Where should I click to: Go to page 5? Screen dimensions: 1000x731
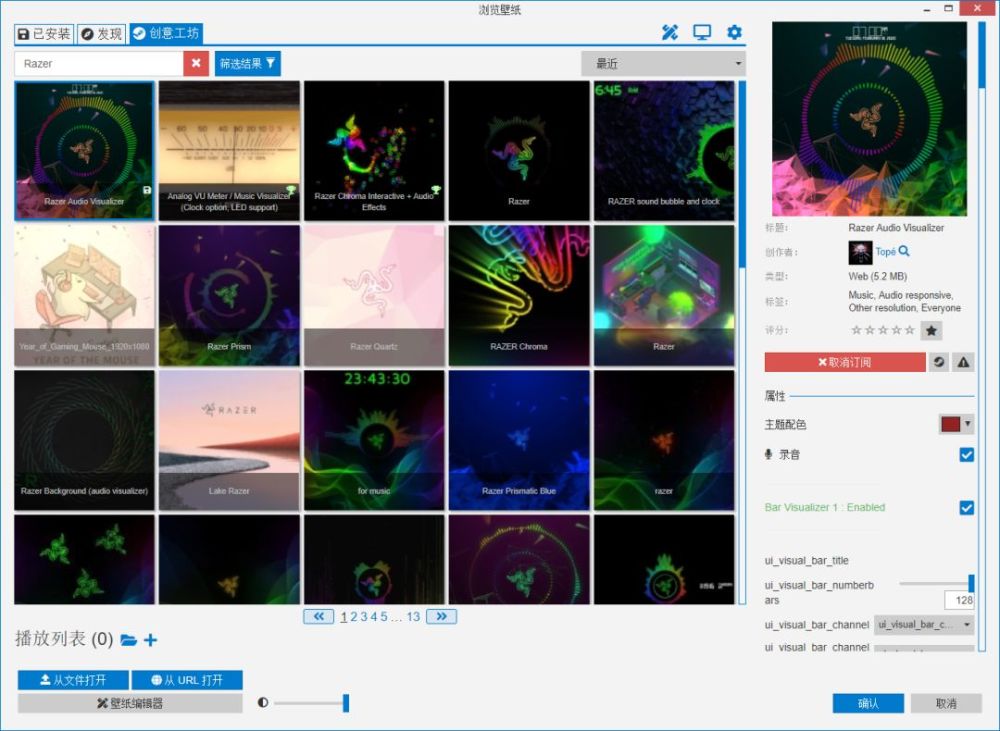[384, 617]
